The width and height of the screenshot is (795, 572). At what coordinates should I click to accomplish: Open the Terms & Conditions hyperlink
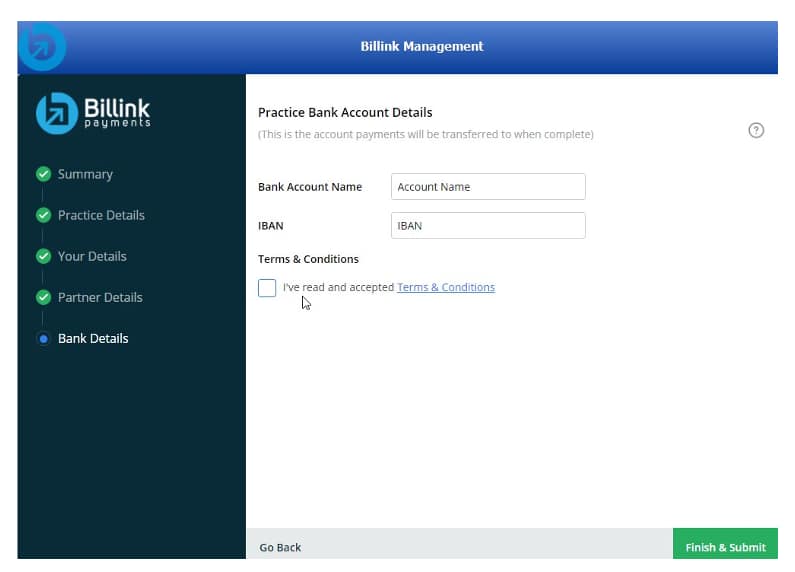pyautogui.click(x=445, y=288)
